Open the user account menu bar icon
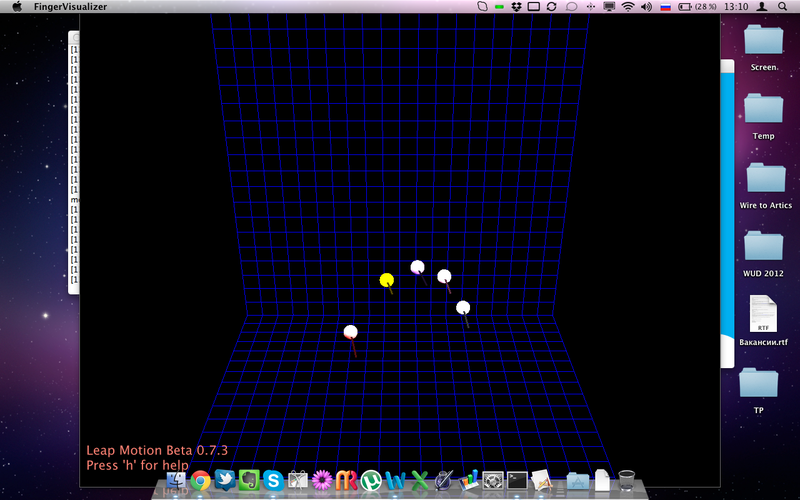Viewport: 800px width, 500px height. coord(762,7)
